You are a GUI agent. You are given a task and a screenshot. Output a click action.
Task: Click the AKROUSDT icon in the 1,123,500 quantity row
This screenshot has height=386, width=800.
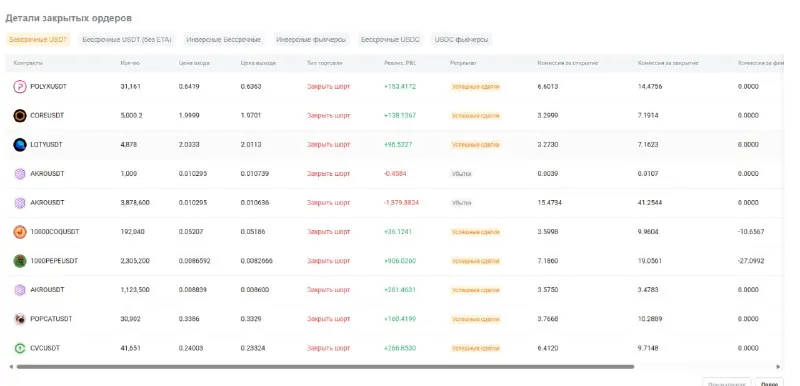(x=20, y=290)
